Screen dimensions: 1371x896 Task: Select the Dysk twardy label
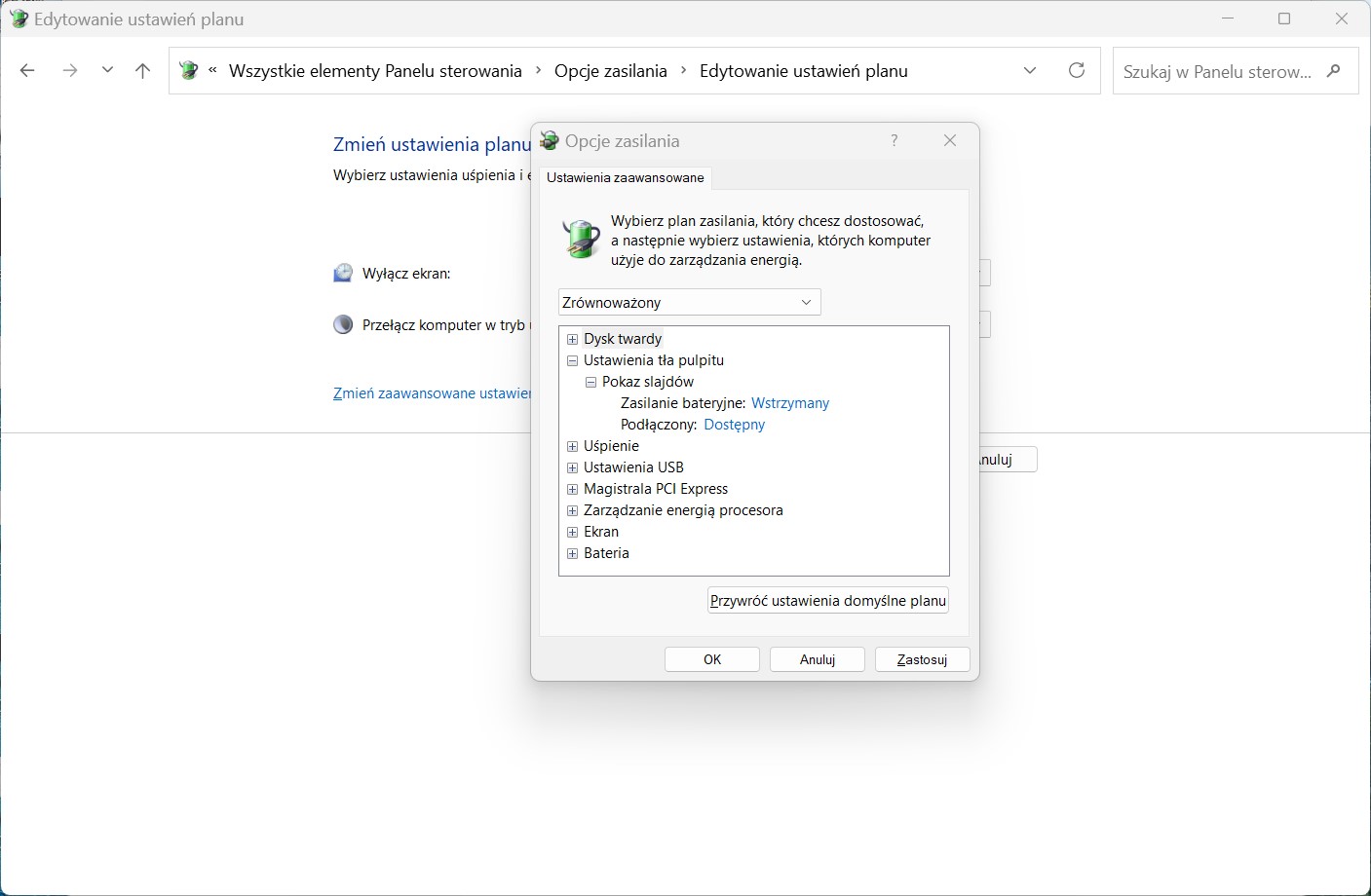623,339
